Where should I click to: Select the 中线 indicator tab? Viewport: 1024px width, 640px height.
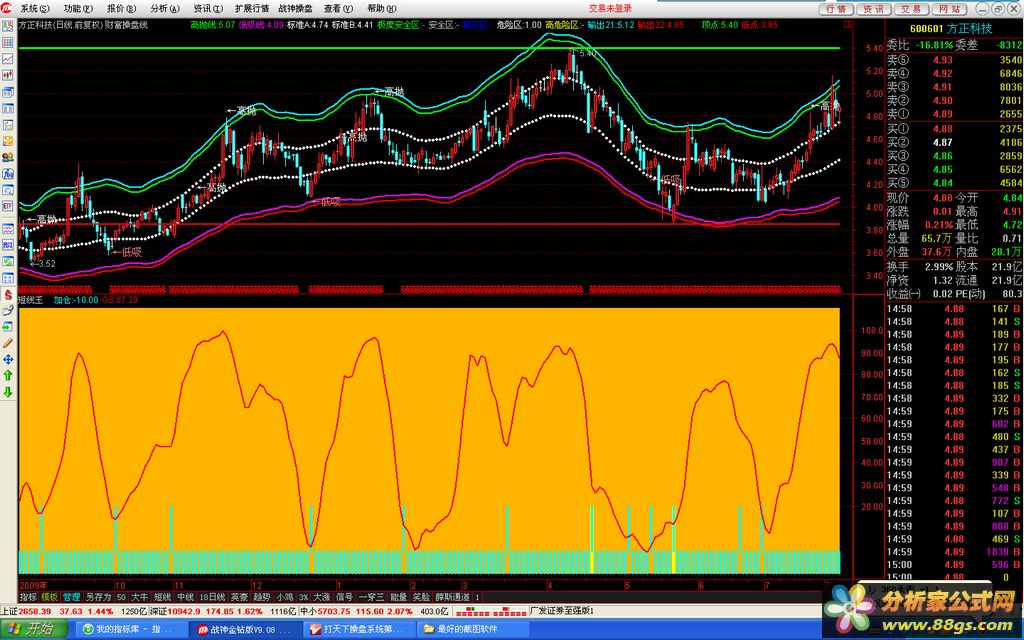point(185,597)
